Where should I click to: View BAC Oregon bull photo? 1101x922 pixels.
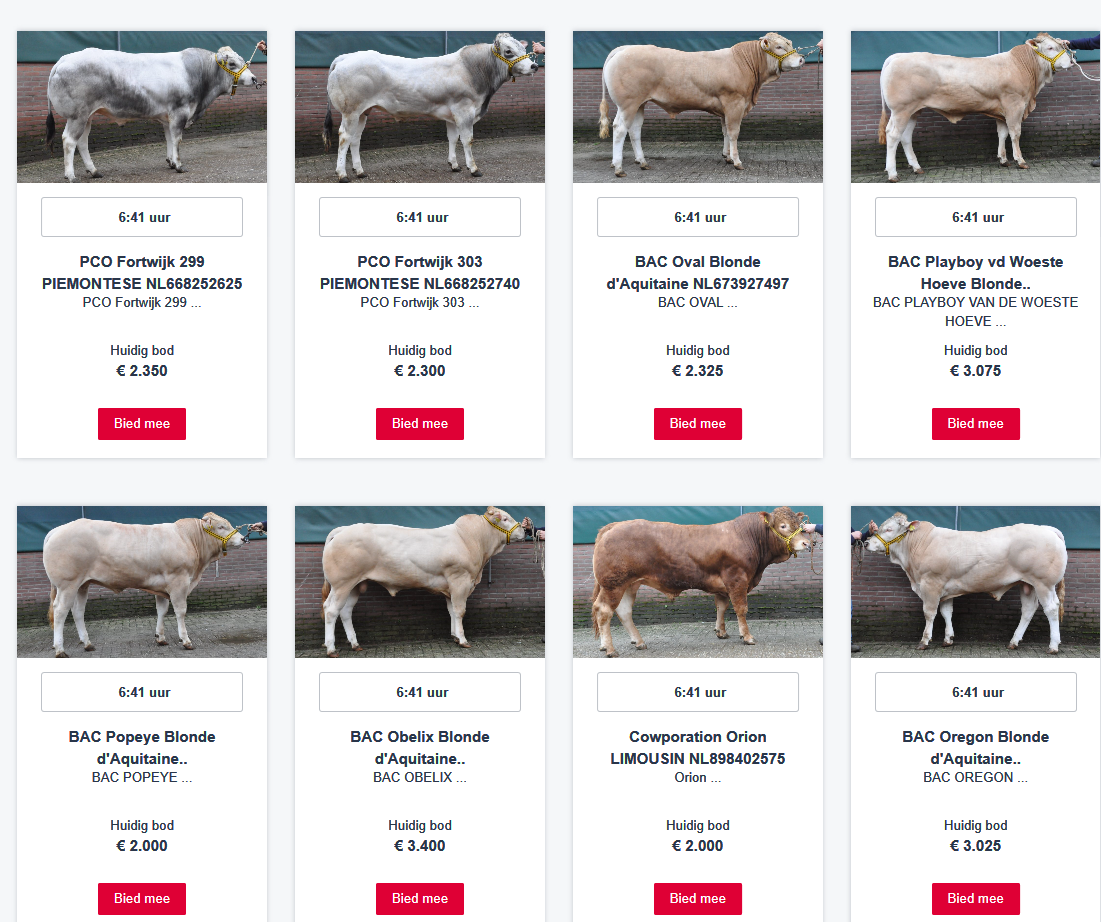click(x=976, y=582)
